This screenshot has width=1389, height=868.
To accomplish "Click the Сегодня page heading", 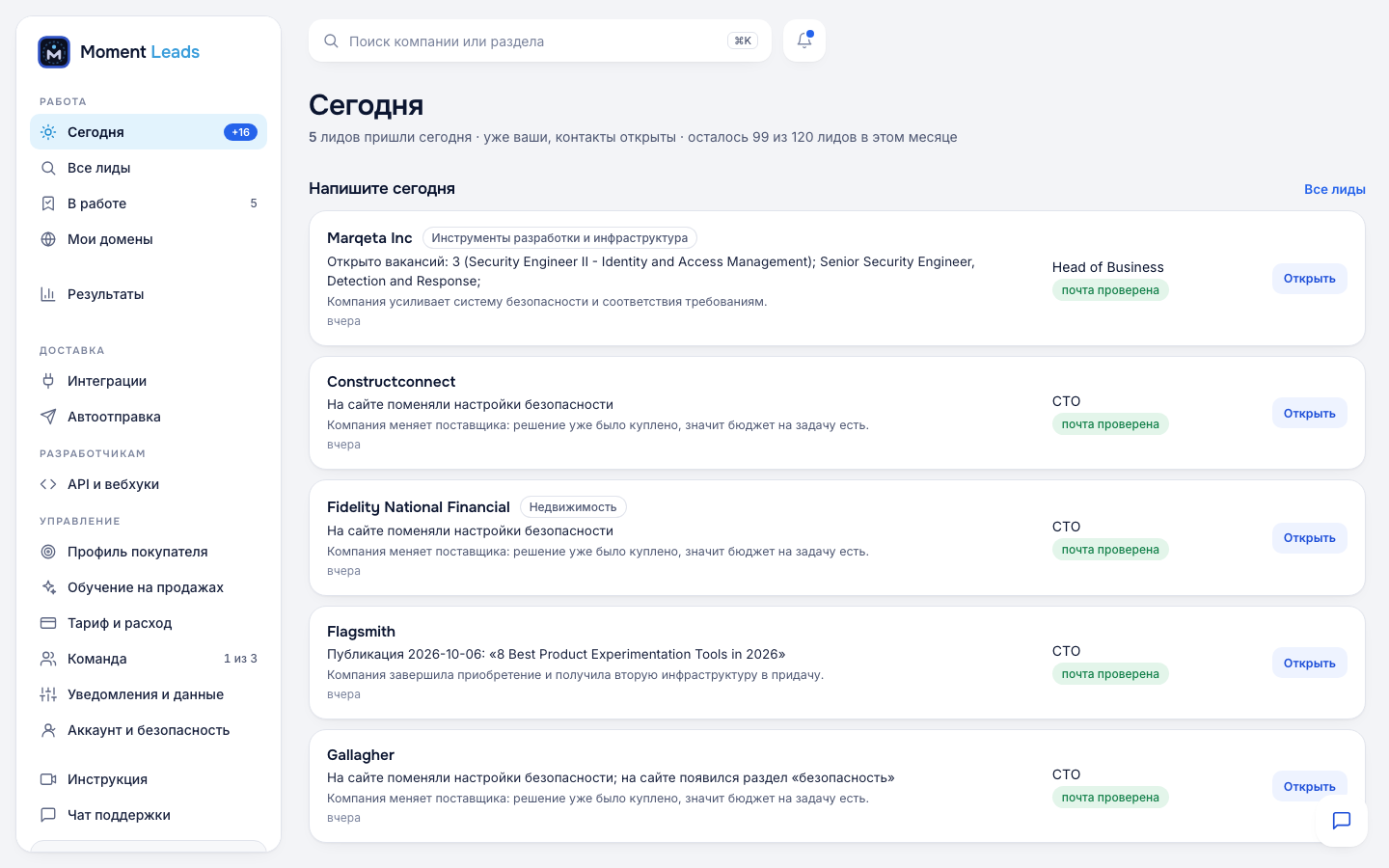I will coord(367,105).
